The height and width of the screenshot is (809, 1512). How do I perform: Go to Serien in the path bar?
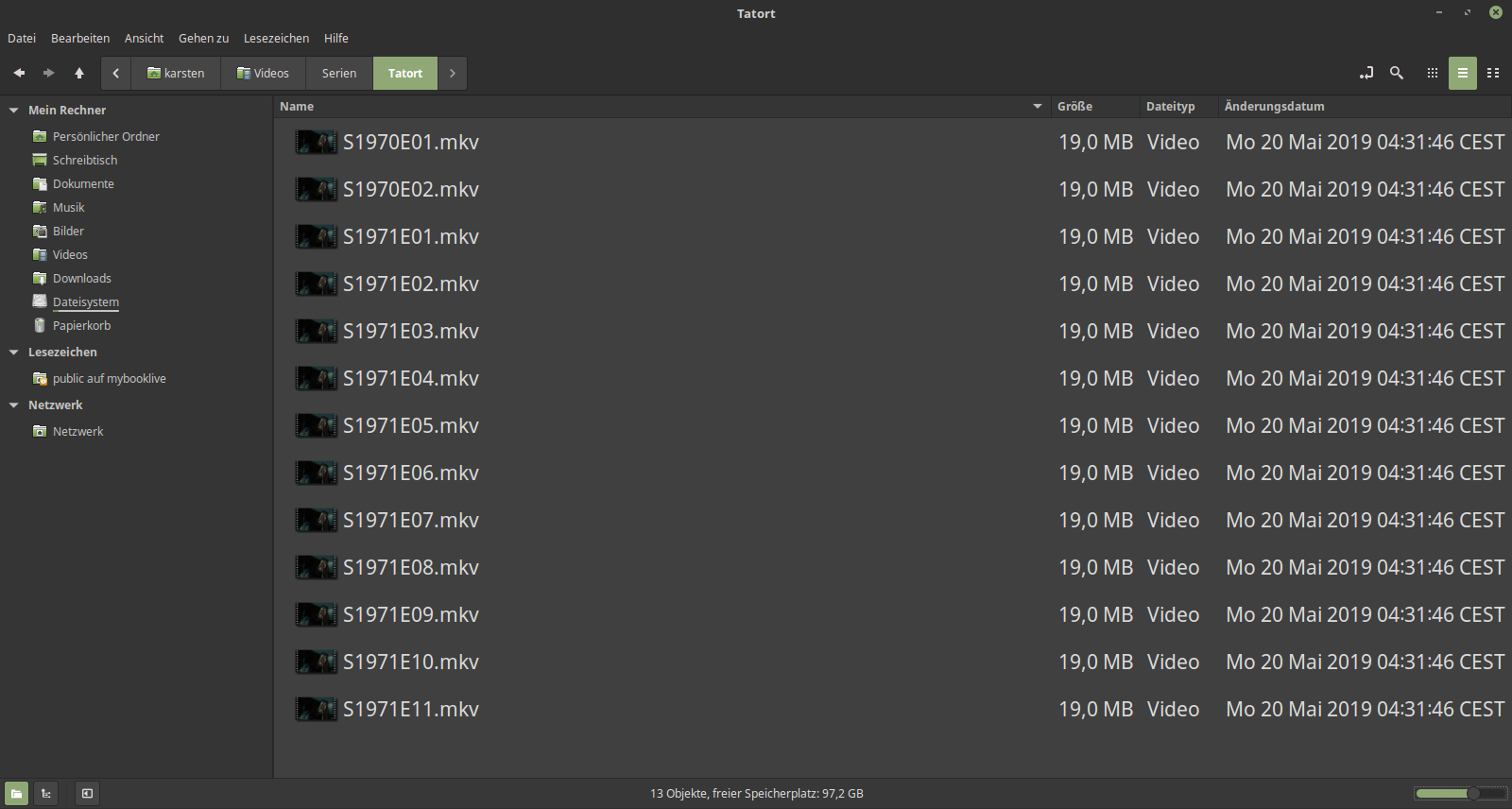(339, 73)
